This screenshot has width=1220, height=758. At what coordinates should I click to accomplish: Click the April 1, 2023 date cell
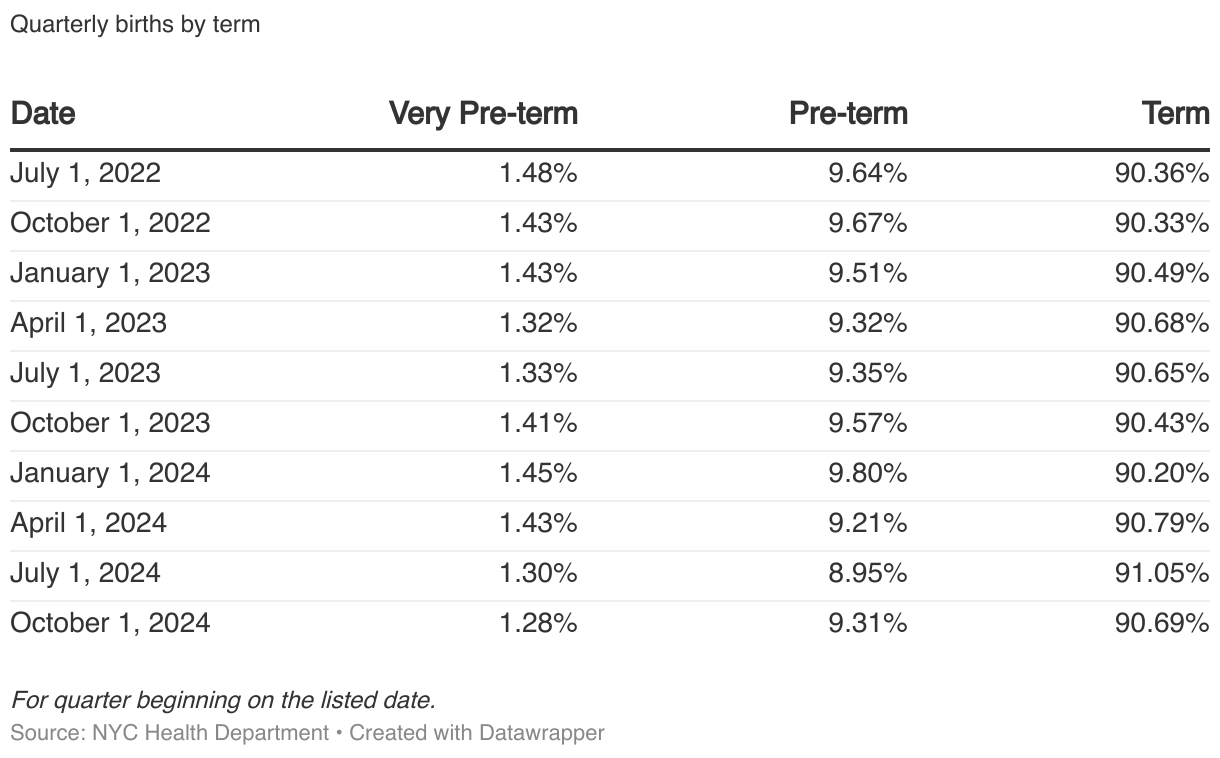coord(88,323)
